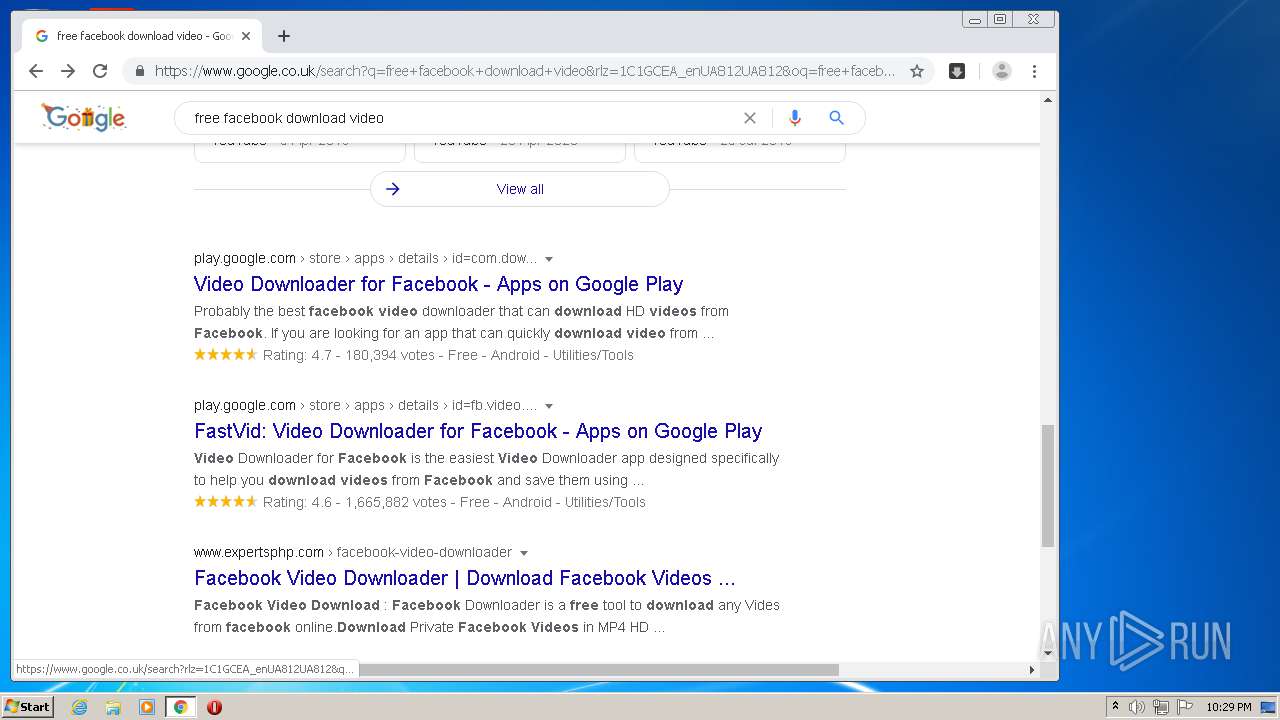Open Windows Media Player from taskbar
Viewport: 1280px width, 720px height.
coord(147,707)
